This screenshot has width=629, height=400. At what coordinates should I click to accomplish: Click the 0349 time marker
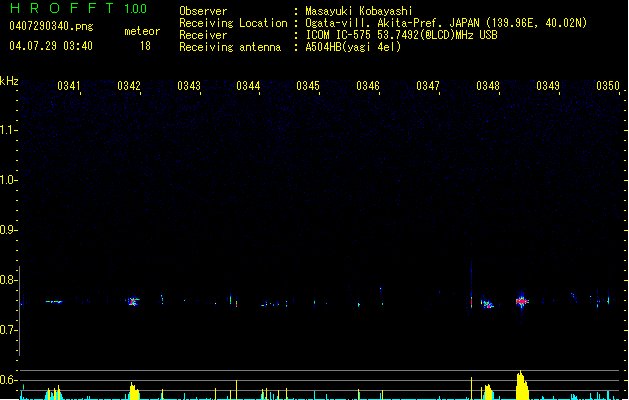(x=548, y=86)
